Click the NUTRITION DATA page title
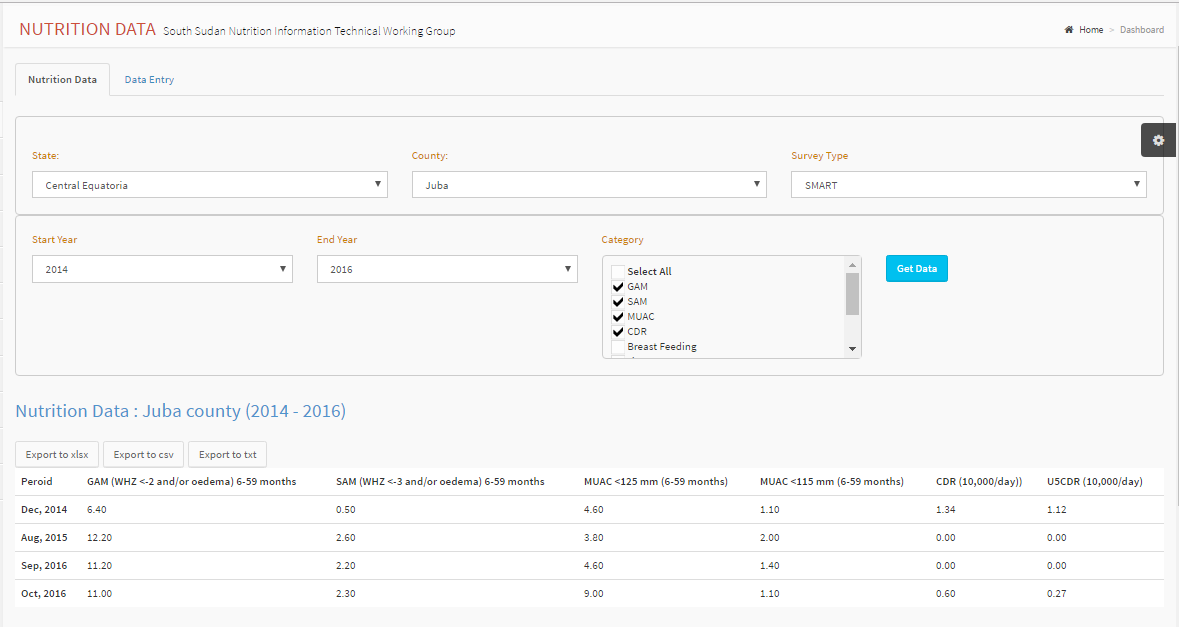The height and width of the screenshot is (627, 1179). tap(87, 29)
